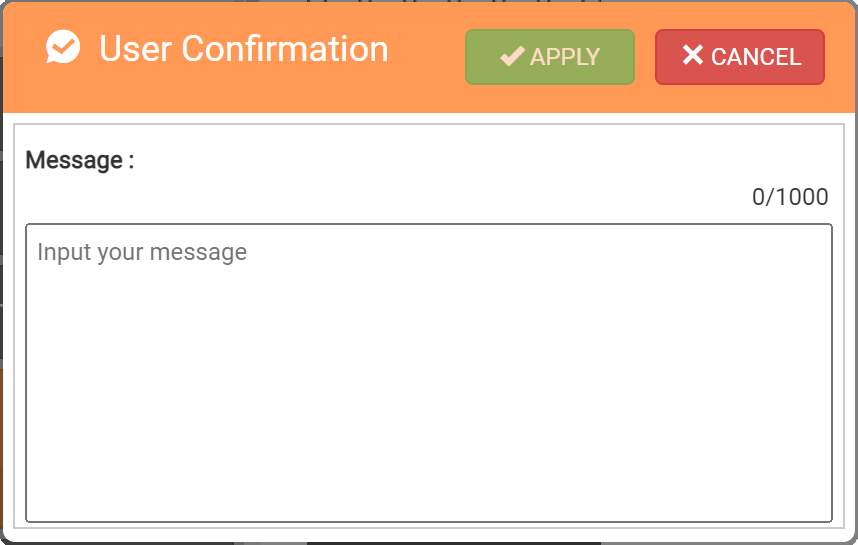Screen dimensions: 858x545
Task: Click the X icon inside CANCEL
Action: 693,56
